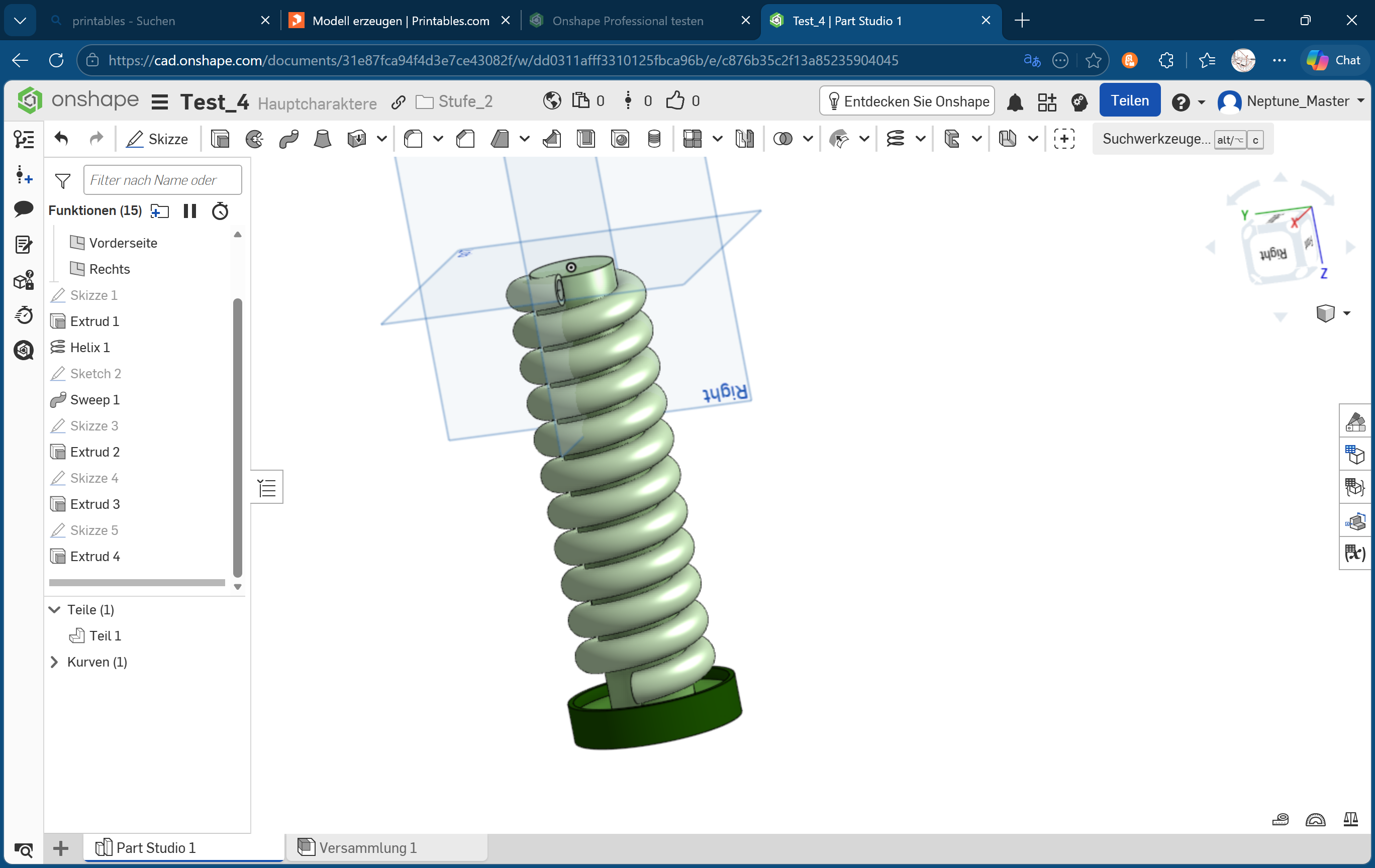1375x868 pixels.
Task: Click the Filter nach Name input field
Action: pyautogui.click(x=163, y=180)
